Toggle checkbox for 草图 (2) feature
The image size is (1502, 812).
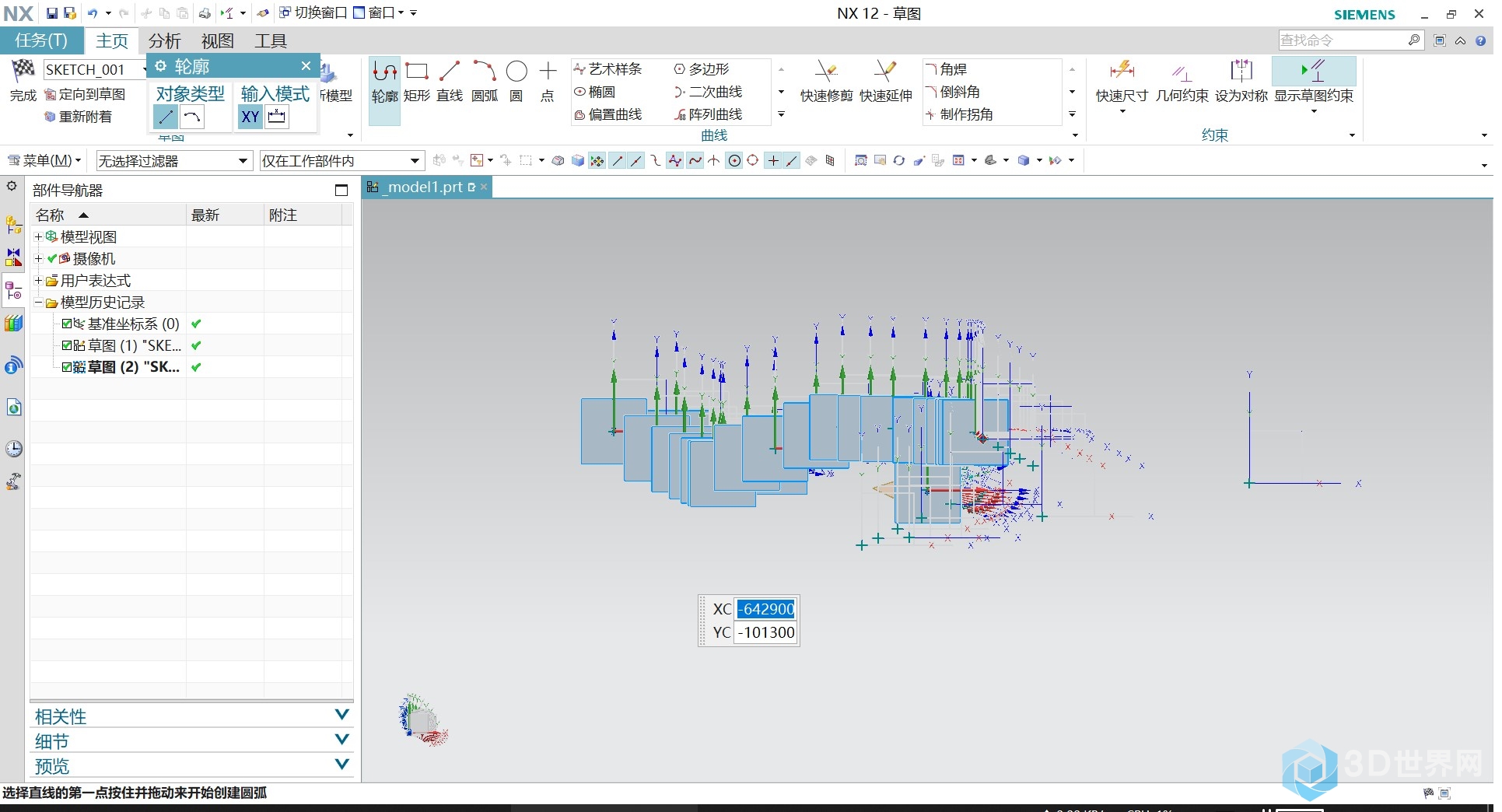(67, 367)
